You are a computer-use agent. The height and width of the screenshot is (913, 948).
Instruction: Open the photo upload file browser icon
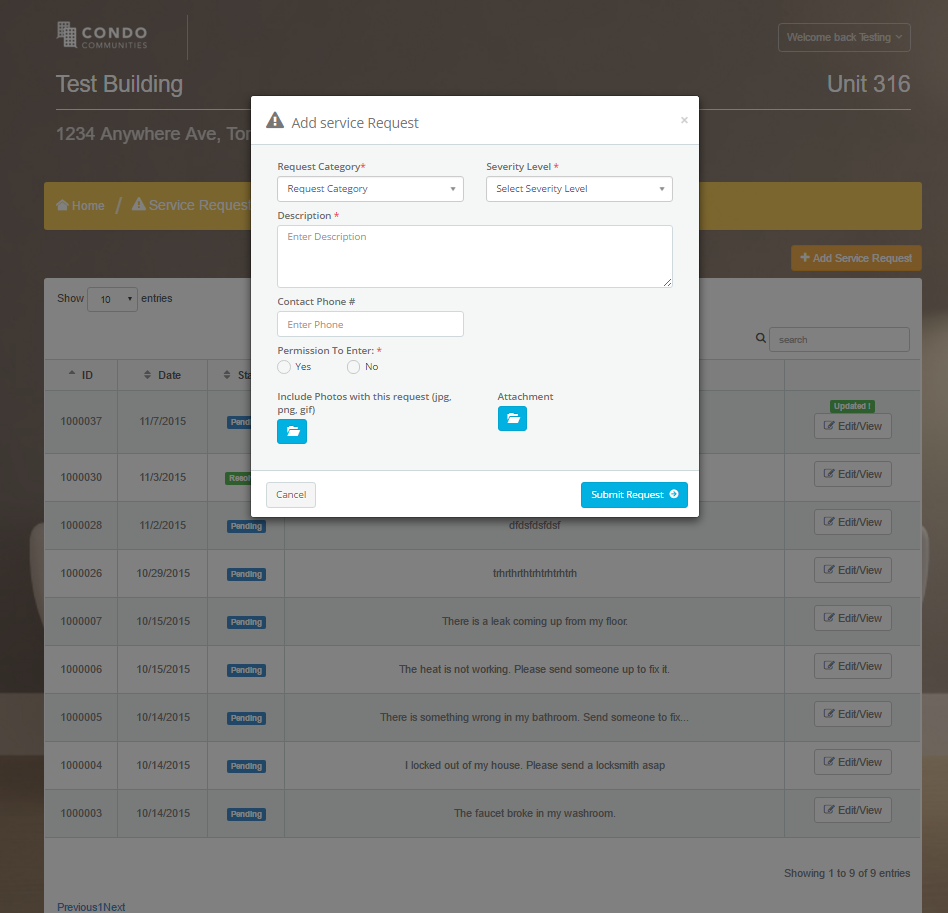[292, 431]
